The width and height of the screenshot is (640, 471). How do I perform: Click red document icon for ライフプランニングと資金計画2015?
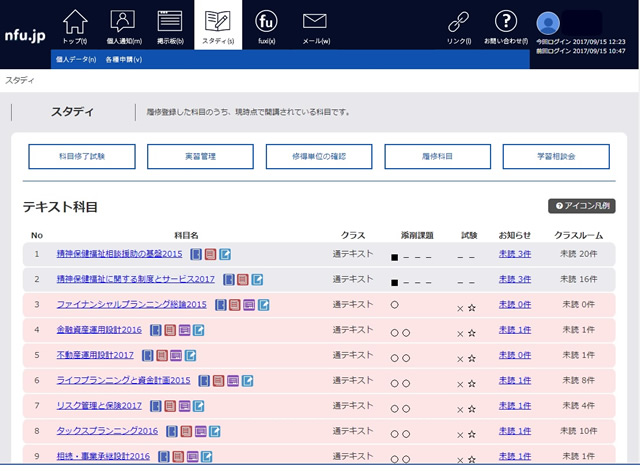218,381
